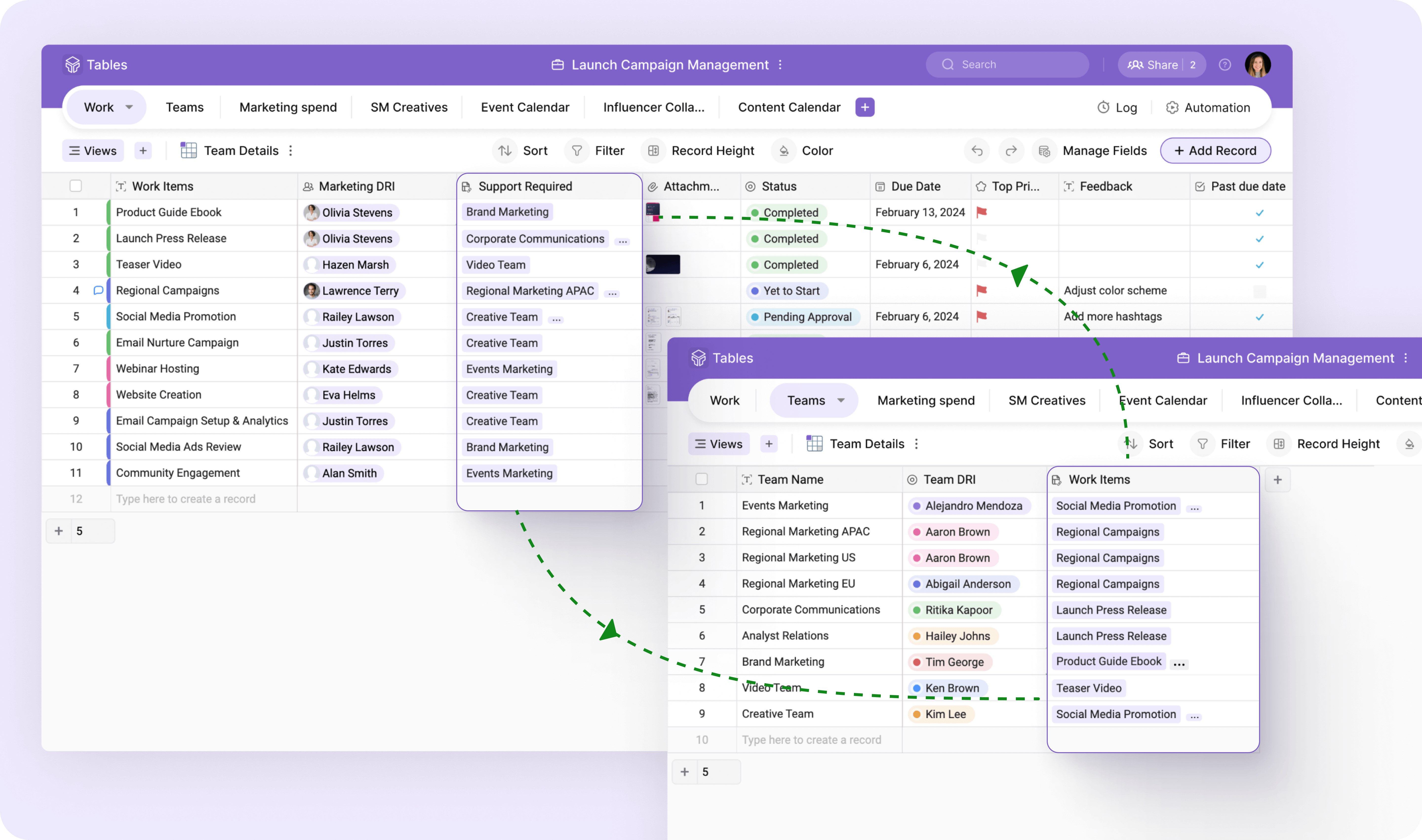Check the Past due date box for Regional Campaigns
1422x840 pixels.
(x=1260, y=291)
